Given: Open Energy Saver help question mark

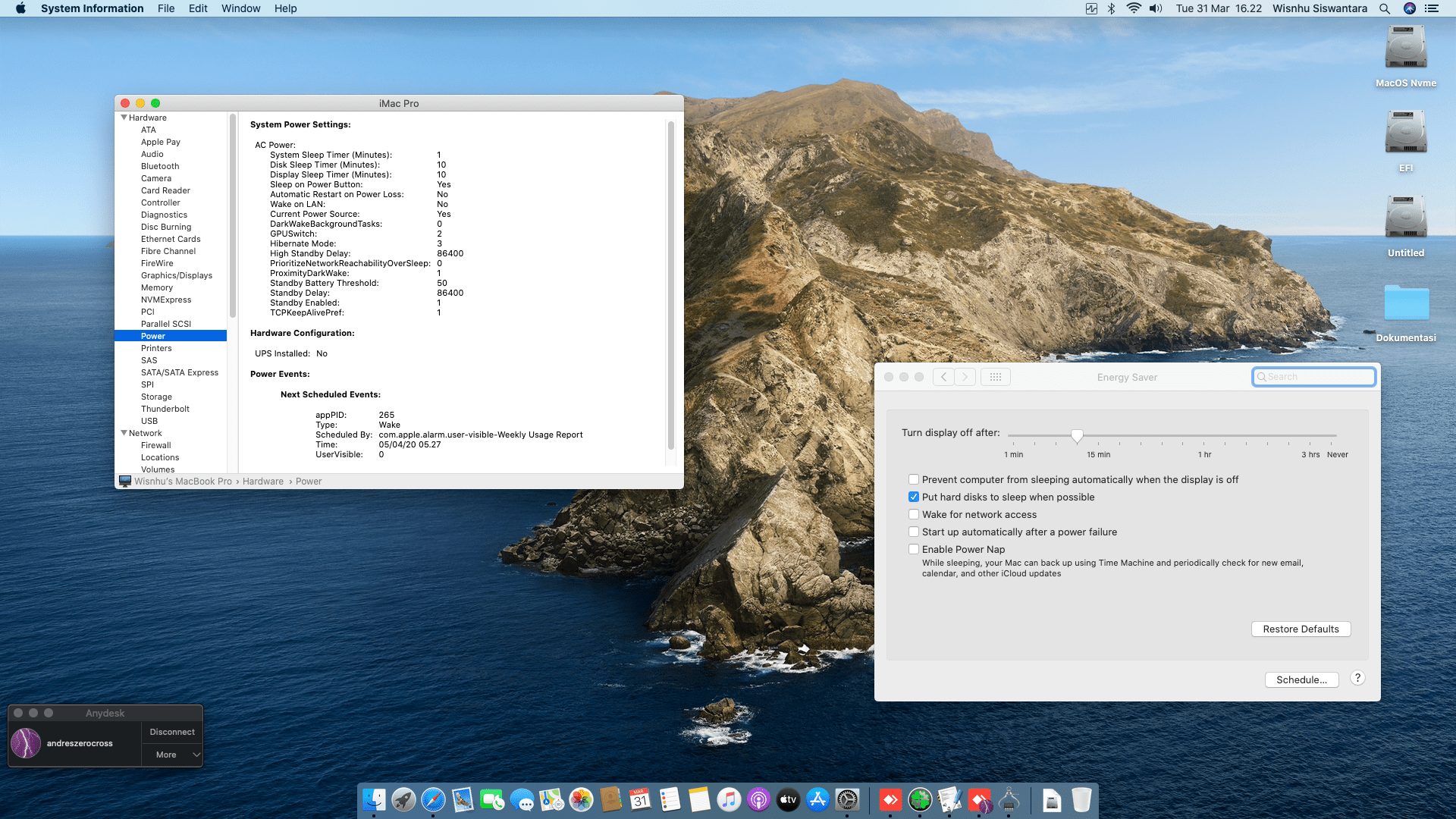Looking at the screenshot, I should pyautogui.click(x=1357, y=678).
